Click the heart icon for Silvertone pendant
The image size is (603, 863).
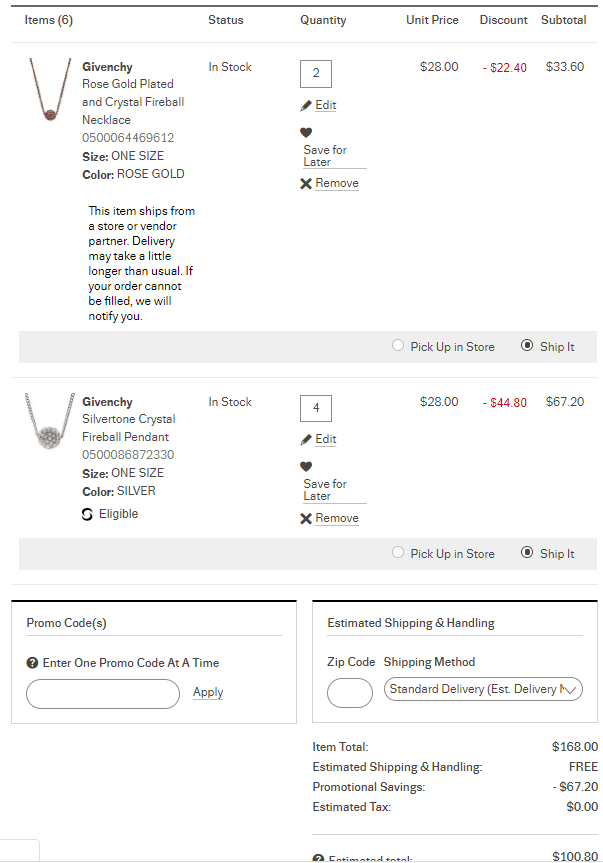pos(306,466)
